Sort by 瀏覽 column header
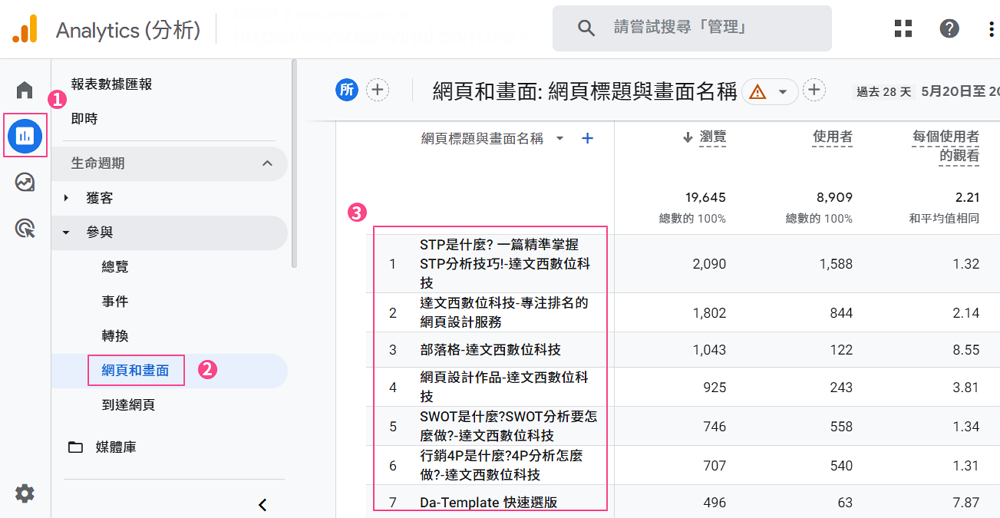 click(x=712, y=137)
